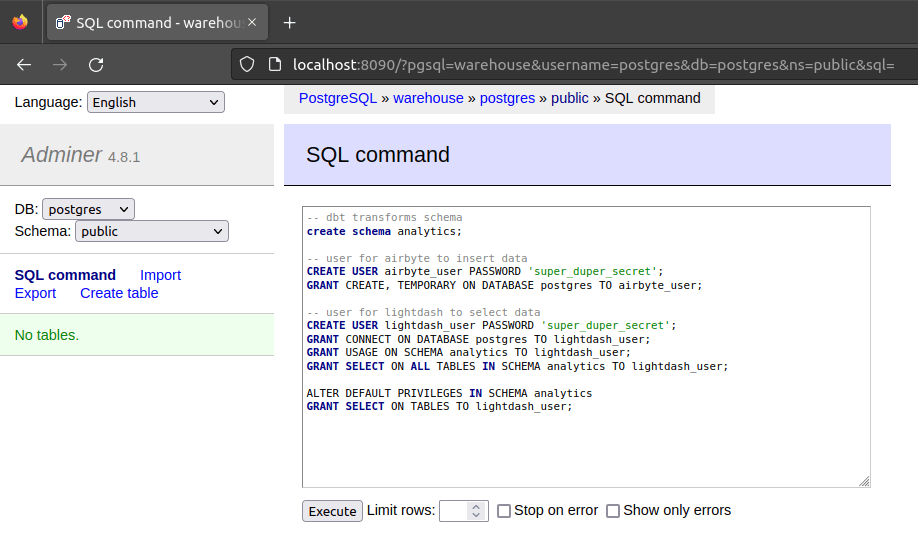This screenshot has width=918, height=558.
Task: Click 'GRANT SELECT ON TABLES TO lightdash_user;' line
Action: click(x=439, y=406)
